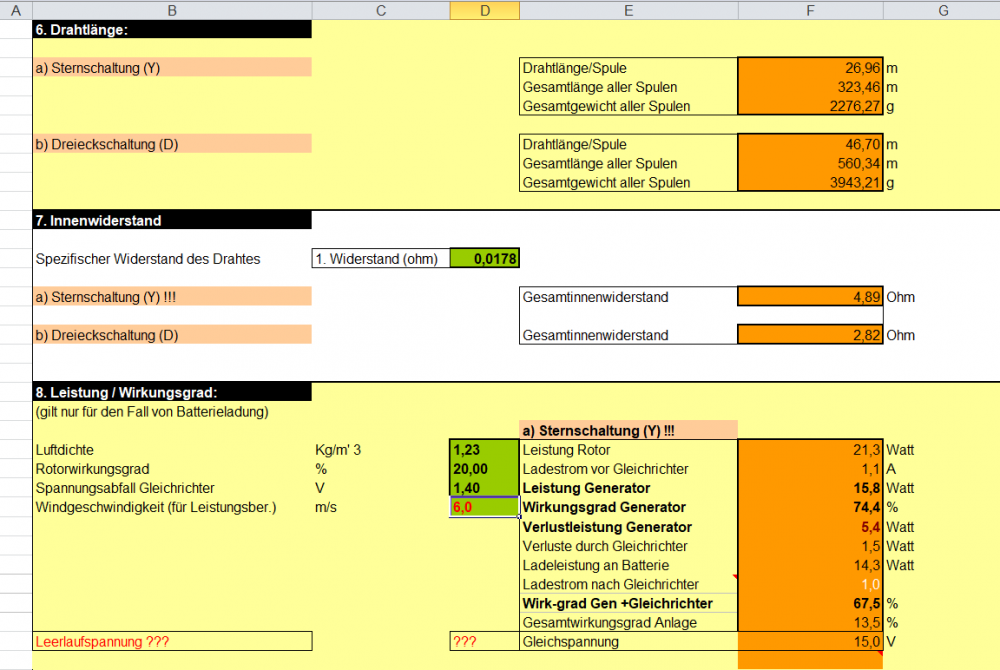Click the wire resistance value 0,0178

coord(485,259)
